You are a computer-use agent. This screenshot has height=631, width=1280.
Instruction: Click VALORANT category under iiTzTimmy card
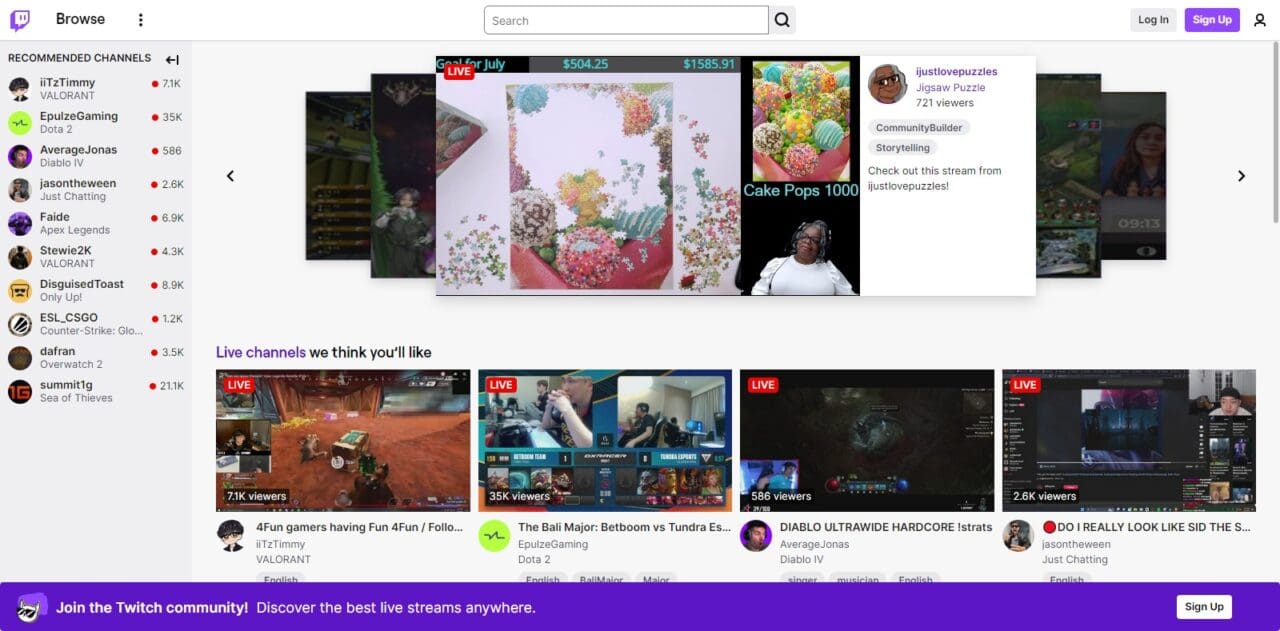(283, 560)
